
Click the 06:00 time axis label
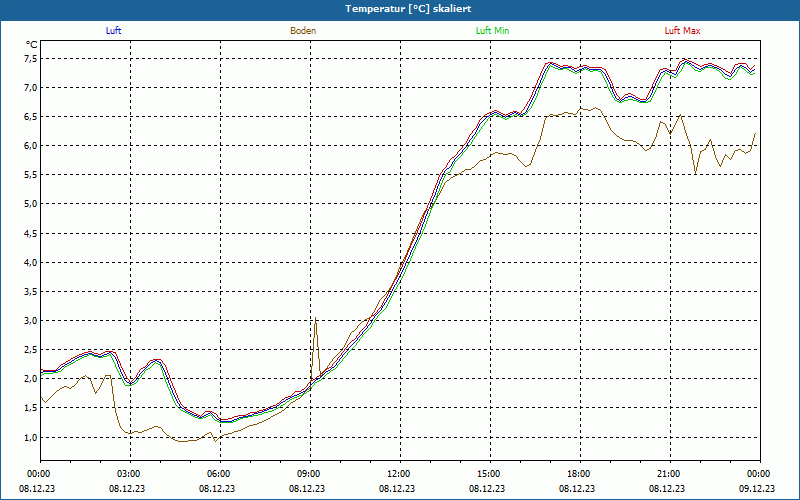220,474
